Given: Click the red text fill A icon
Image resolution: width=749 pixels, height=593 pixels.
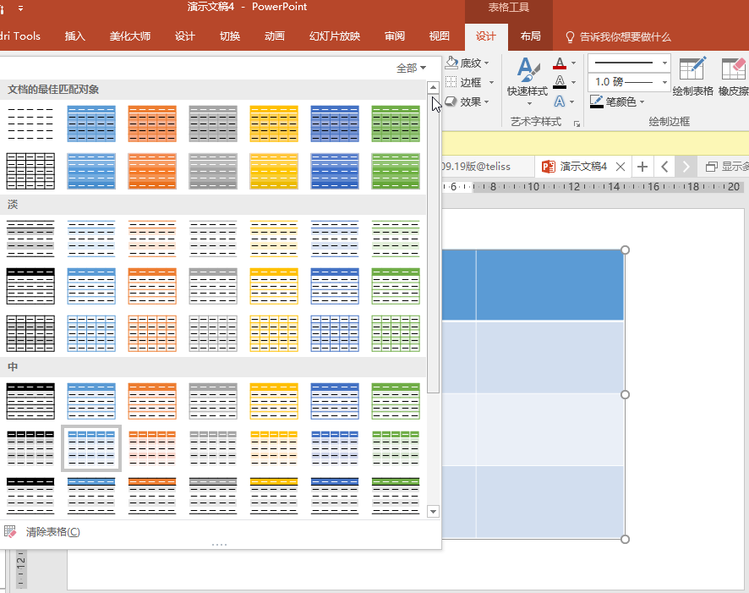Looking at the screenshot, I should pyautogui.click(x=560, y=63).
